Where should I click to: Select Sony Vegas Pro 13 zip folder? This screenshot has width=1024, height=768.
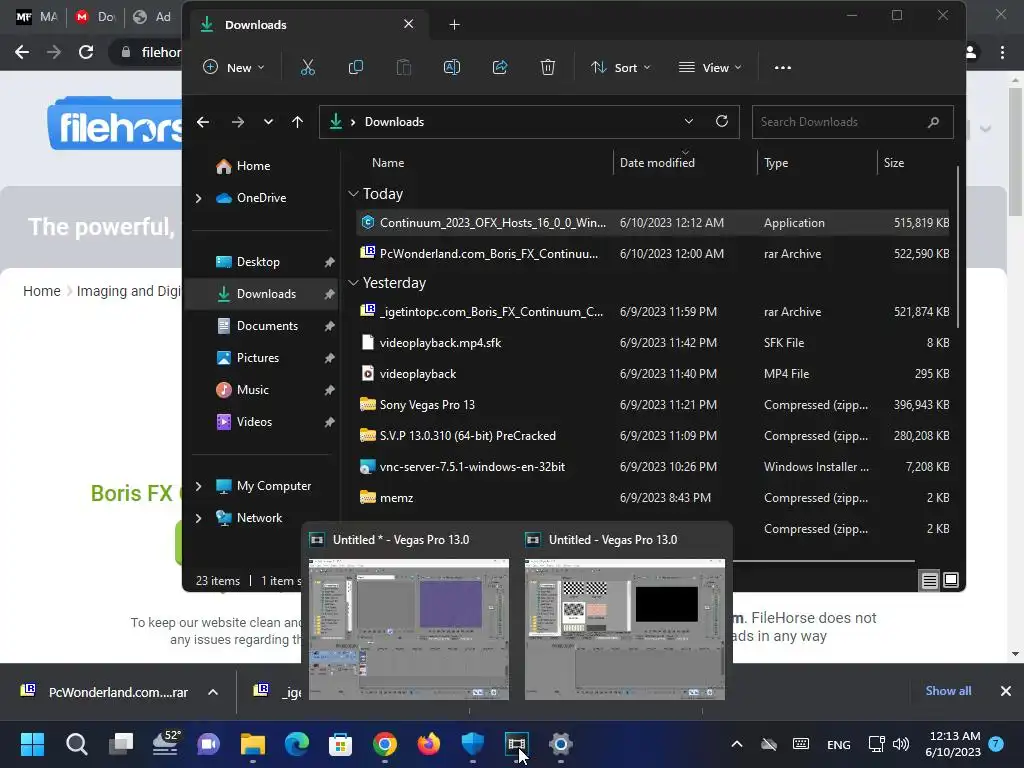coord(653,405)
